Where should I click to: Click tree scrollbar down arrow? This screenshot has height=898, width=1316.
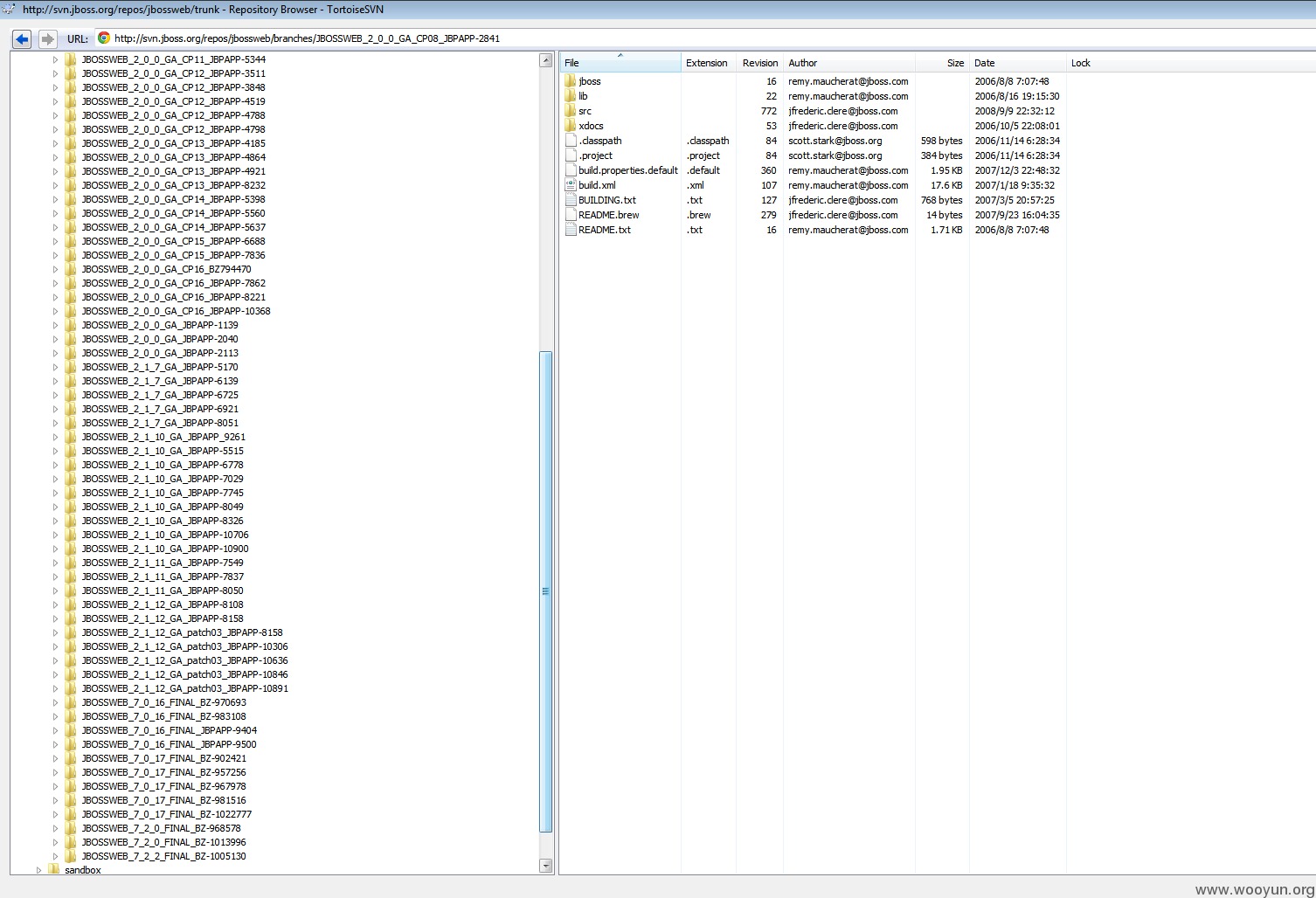pyautogui.click(x=546, y=866)
